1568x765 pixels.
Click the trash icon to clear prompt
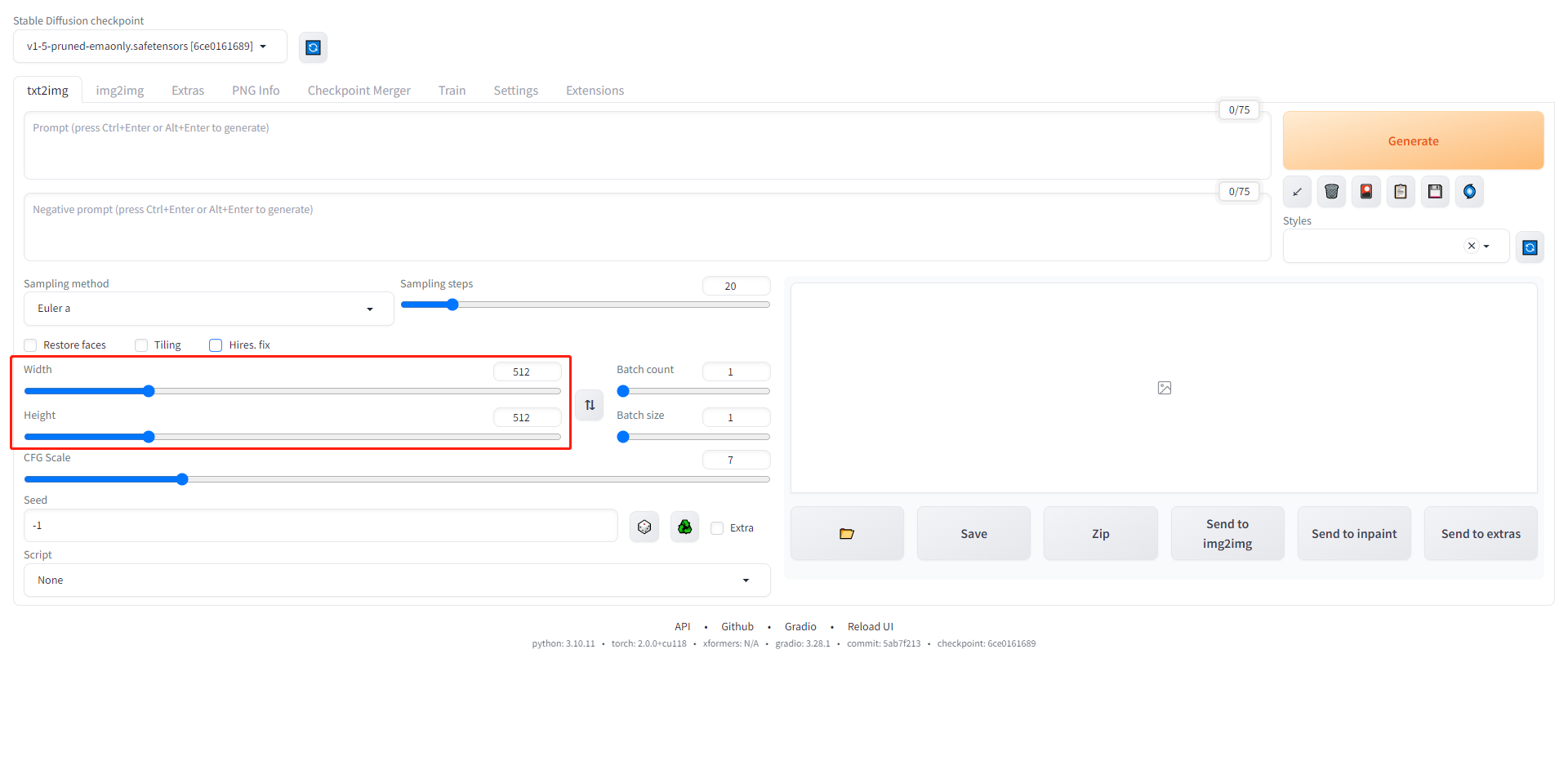click(x=1331, y=192)
